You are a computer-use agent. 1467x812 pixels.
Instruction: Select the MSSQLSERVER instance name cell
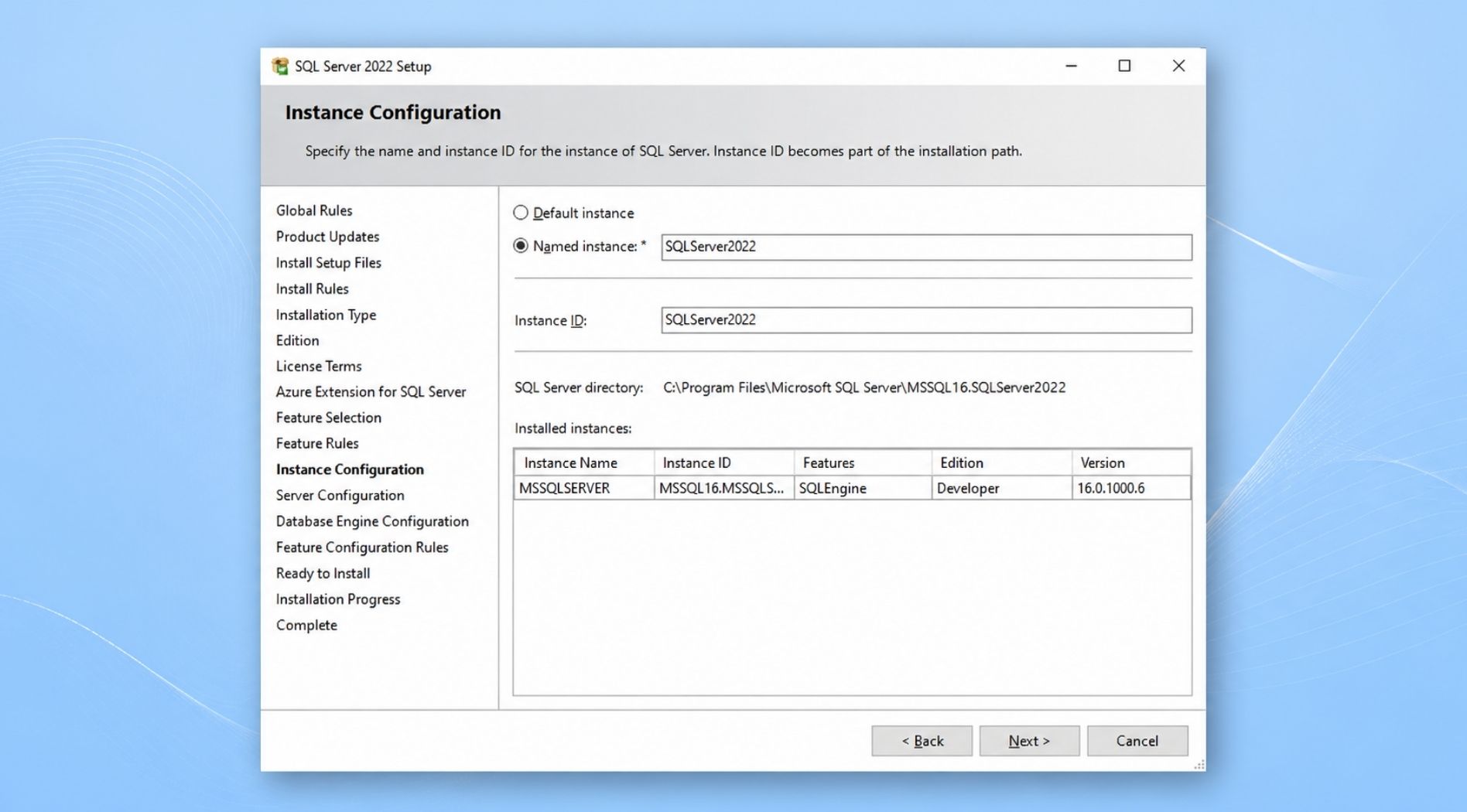pyautogui.click(x=584, y=488)
